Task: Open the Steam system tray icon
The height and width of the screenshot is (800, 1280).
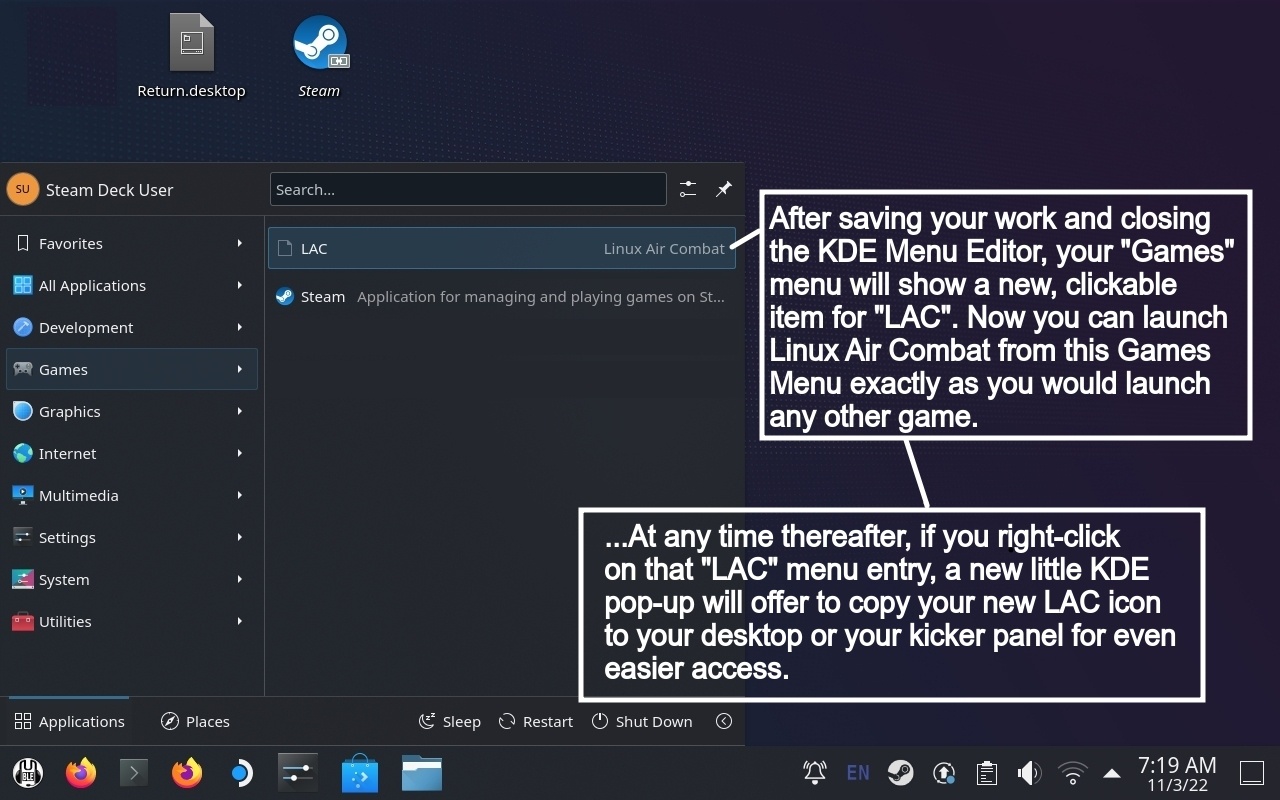Action: (900, 772)
